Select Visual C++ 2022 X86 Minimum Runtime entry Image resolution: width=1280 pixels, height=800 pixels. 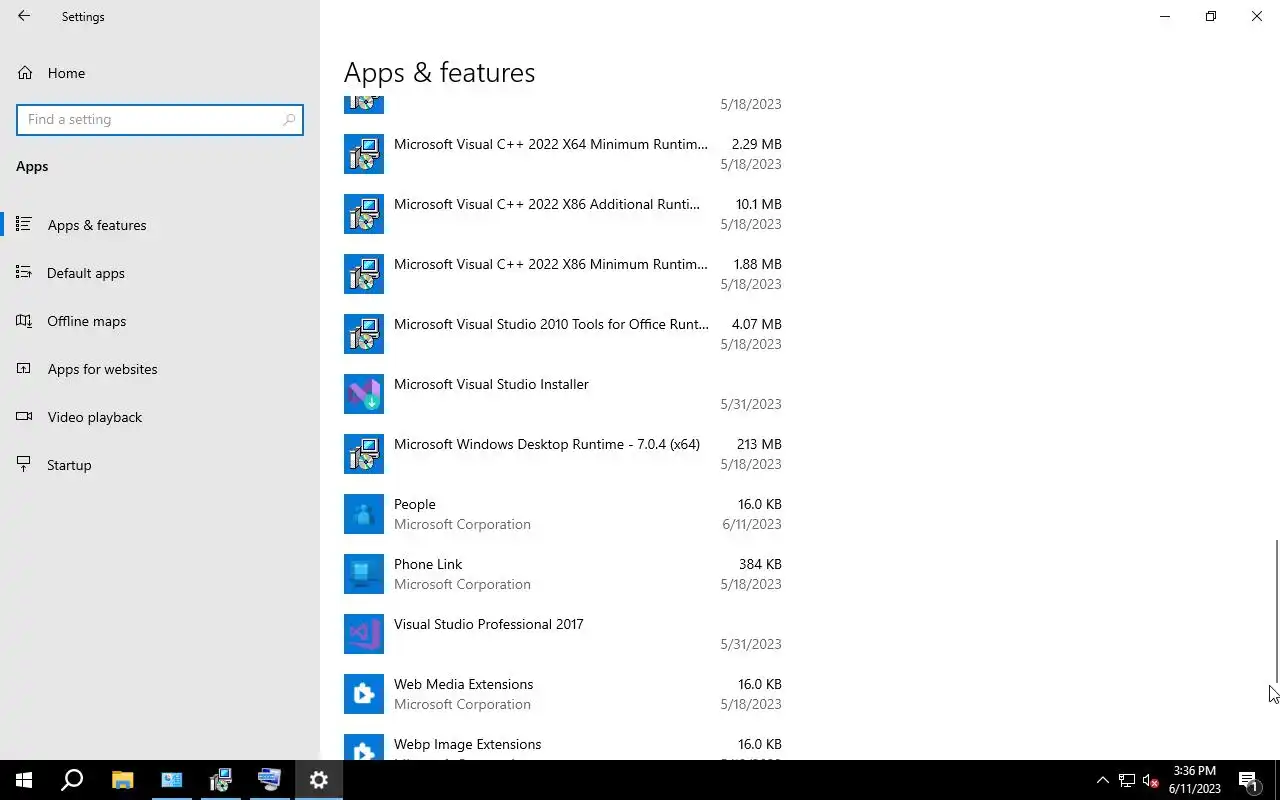563,274
